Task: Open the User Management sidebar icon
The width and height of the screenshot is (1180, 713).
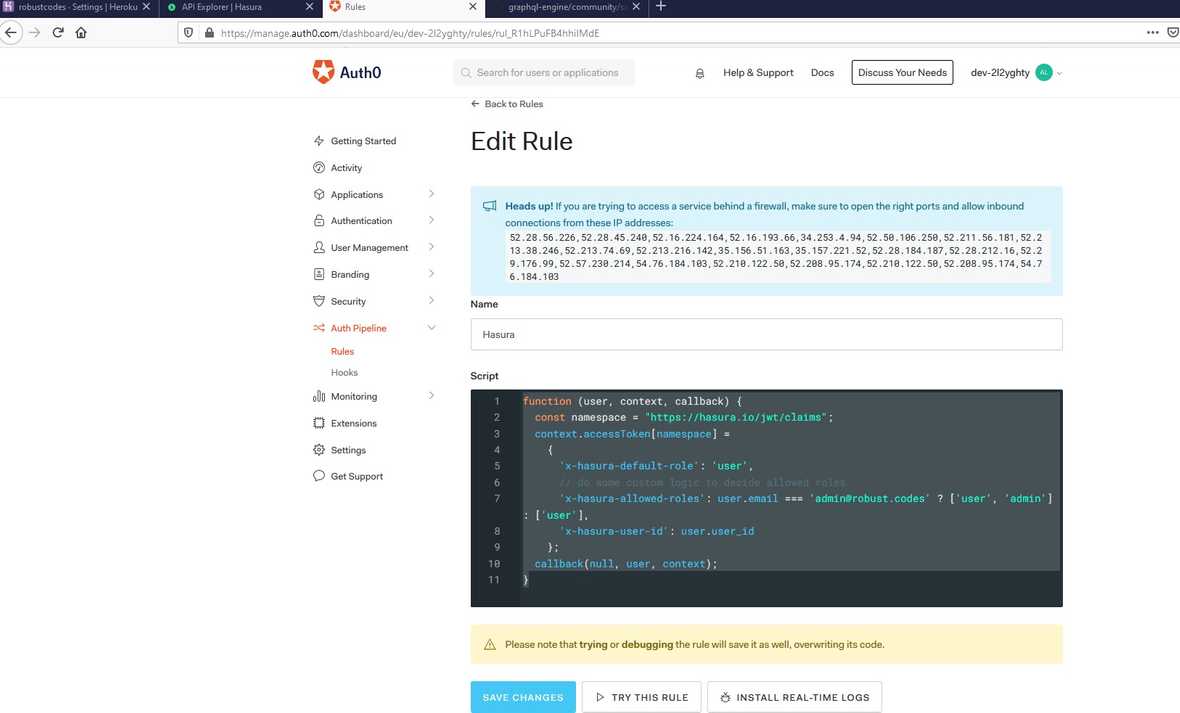Action: pos(318,247)
